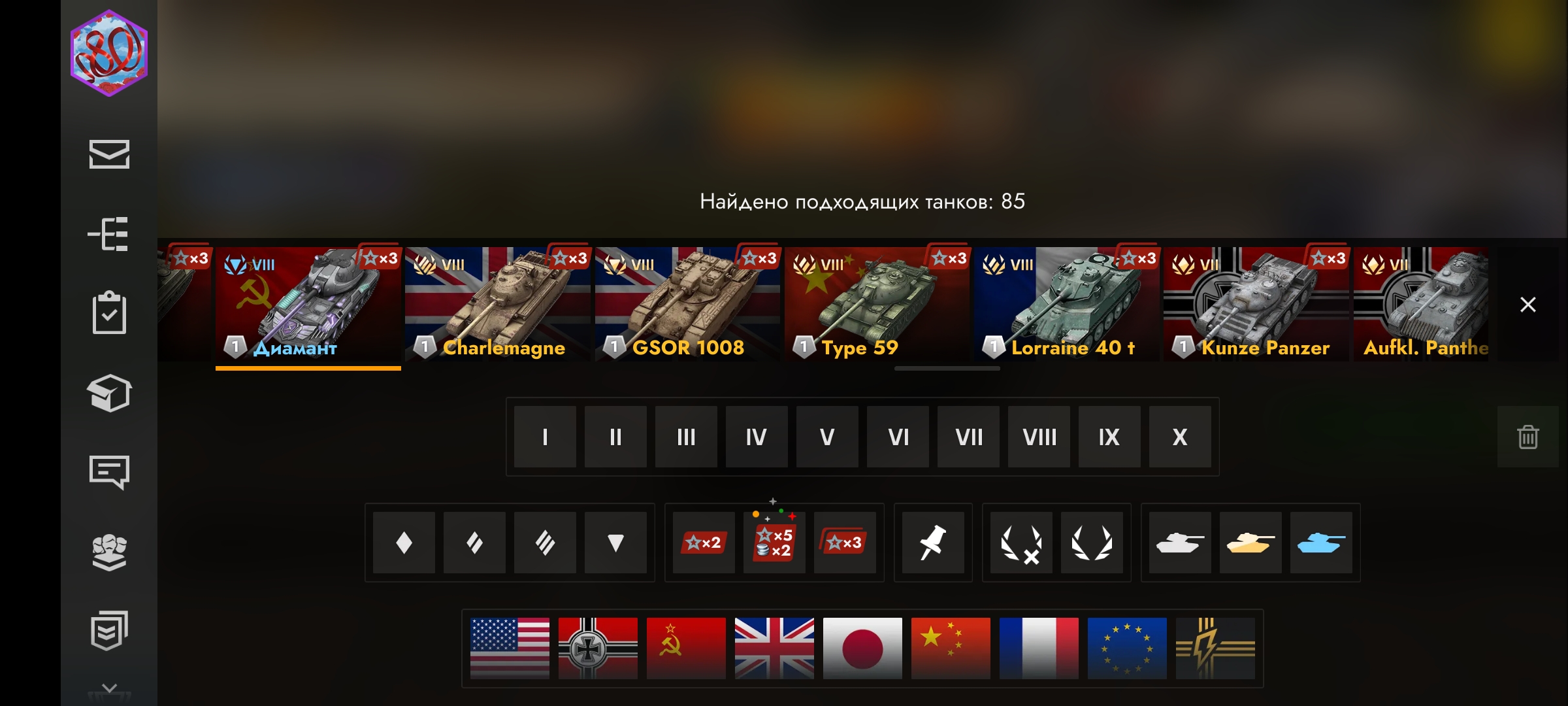Viewport: 1568px width, 706px height.
Task: Select the Type 59 tank
Action: tap(877, 304)
